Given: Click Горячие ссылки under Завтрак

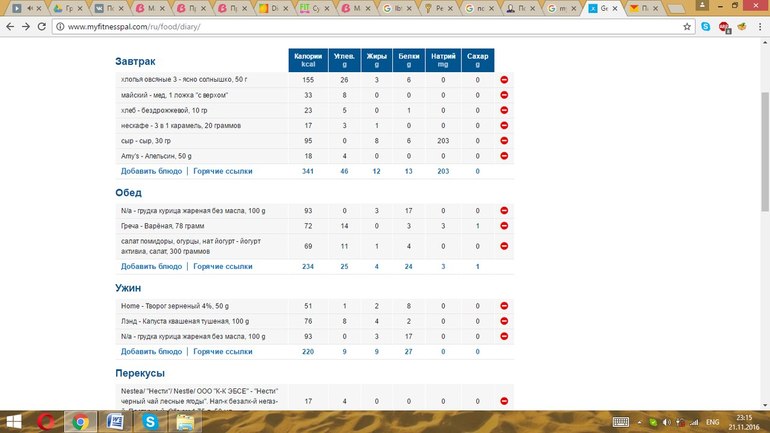Looking at the screenshot, I should 222,171.
